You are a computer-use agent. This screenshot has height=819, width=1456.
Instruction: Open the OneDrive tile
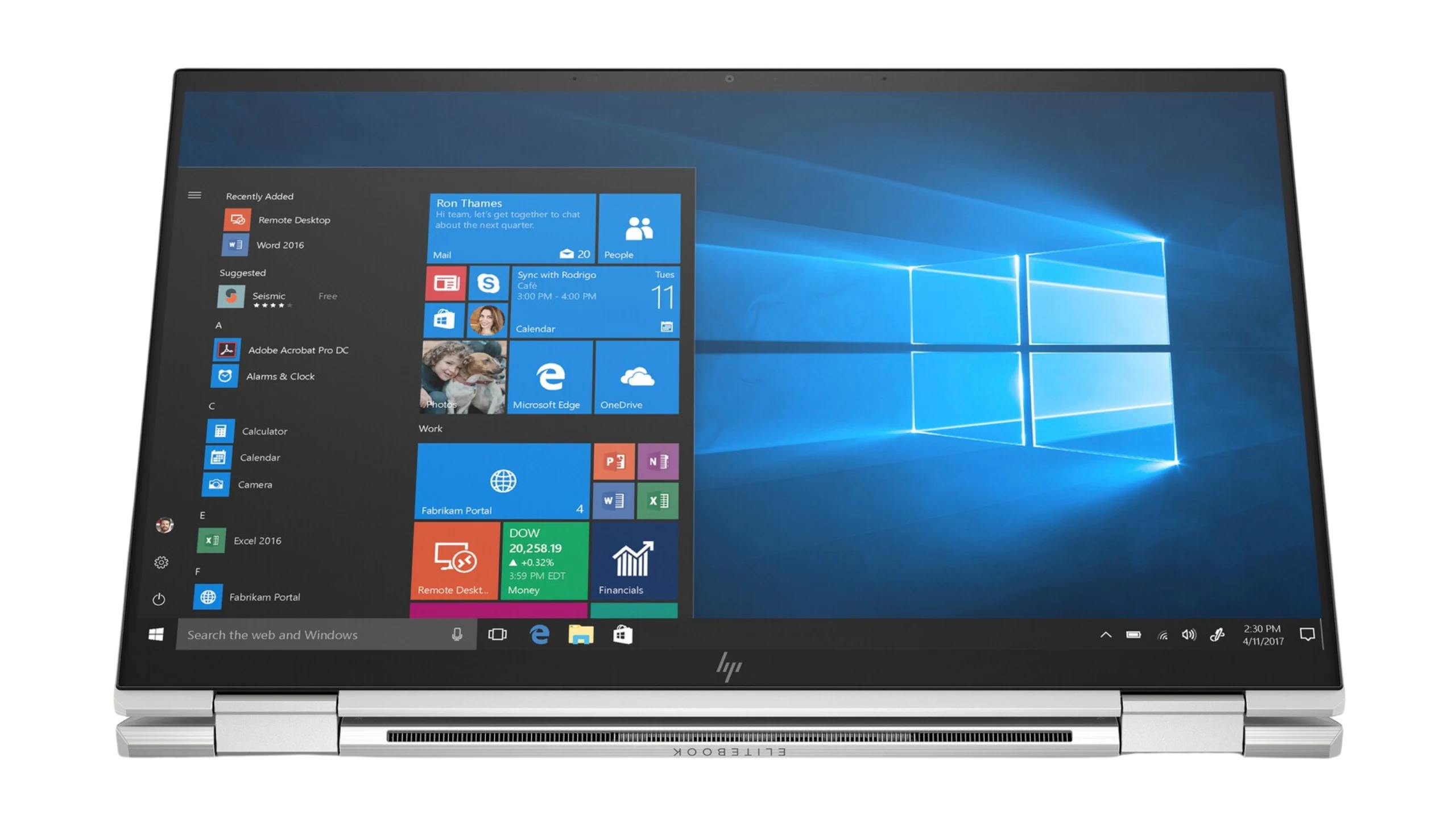(636, 377)
